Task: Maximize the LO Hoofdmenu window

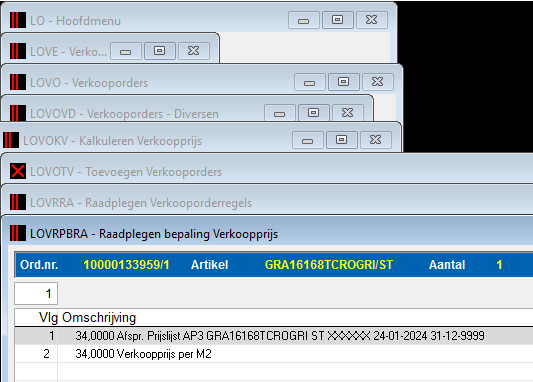Action: coord(338,20)
